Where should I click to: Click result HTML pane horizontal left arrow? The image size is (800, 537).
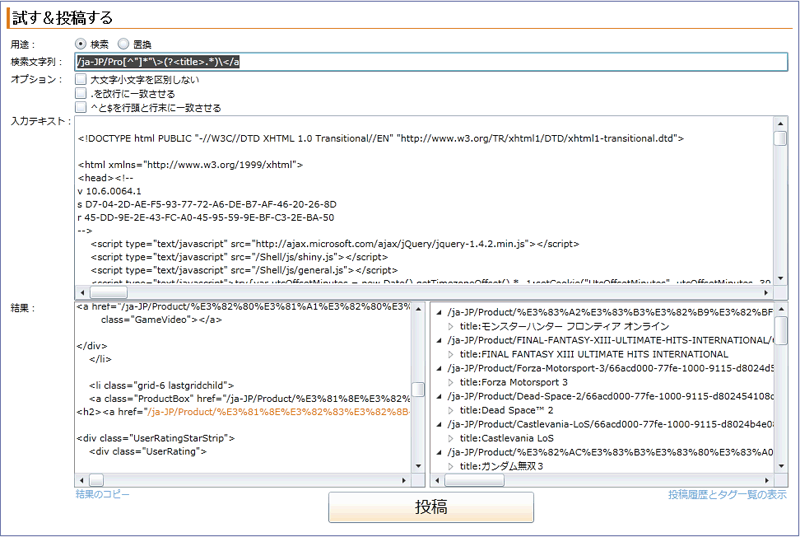[x=82, y=480]
